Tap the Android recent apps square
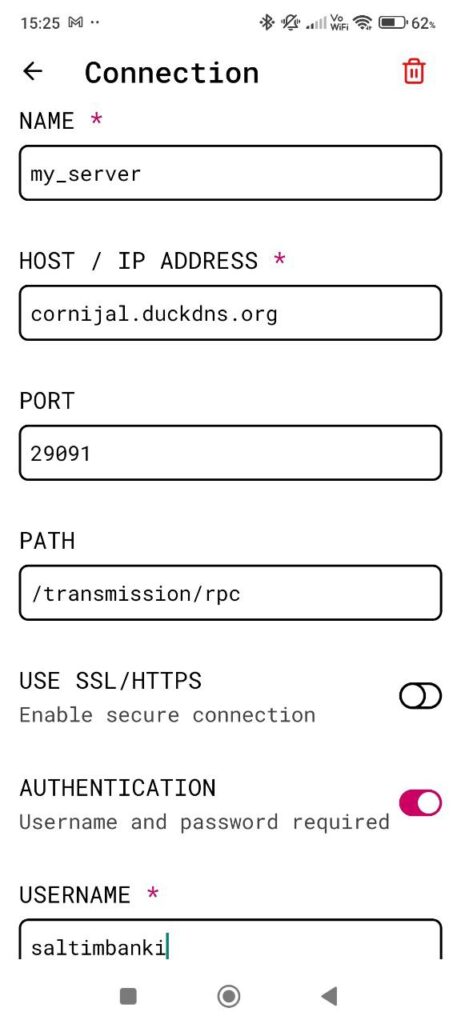461x1024 pixels. pos(128,996)
